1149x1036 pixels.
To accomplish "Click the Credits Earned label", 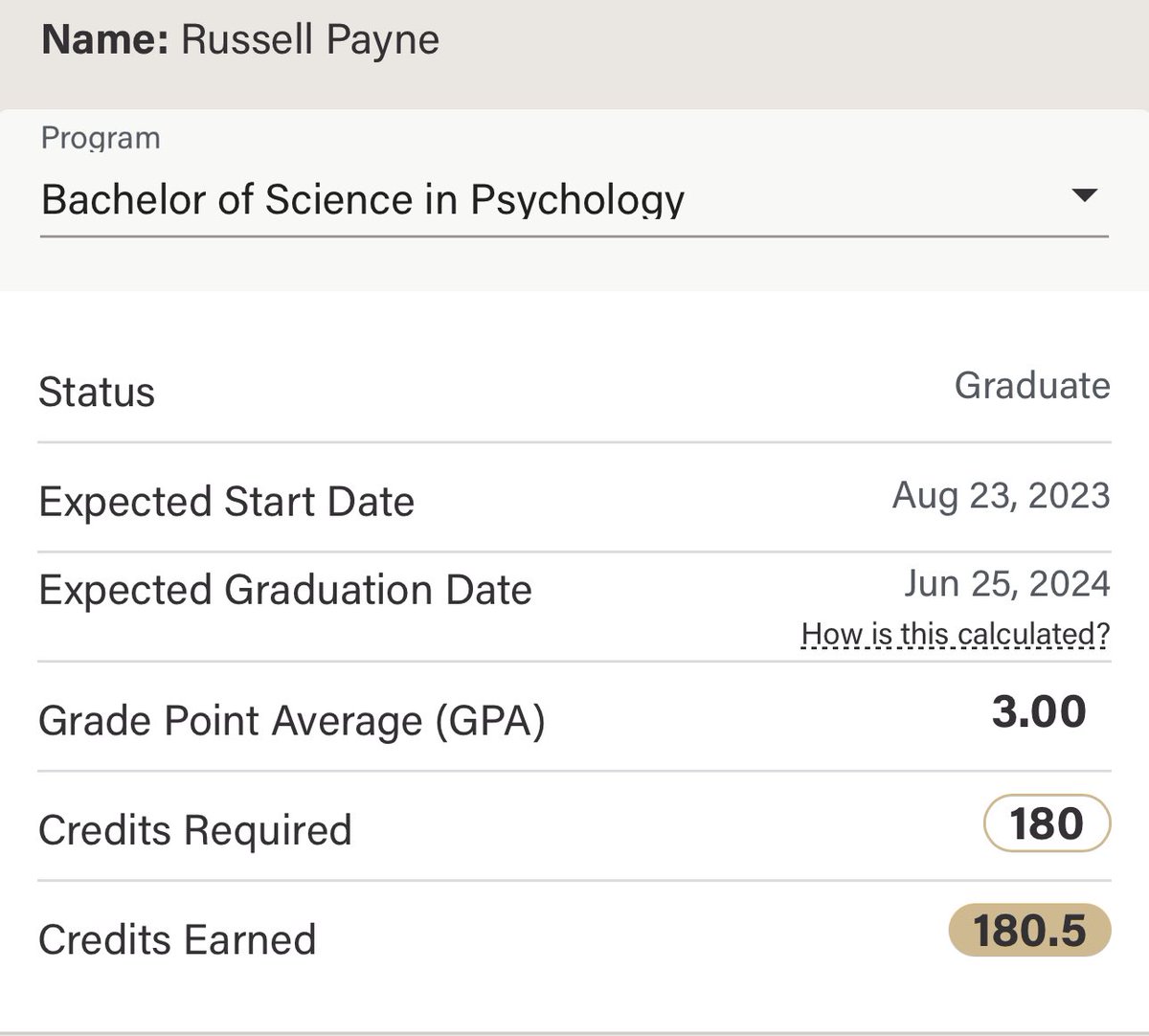I will tap(177, 939).
